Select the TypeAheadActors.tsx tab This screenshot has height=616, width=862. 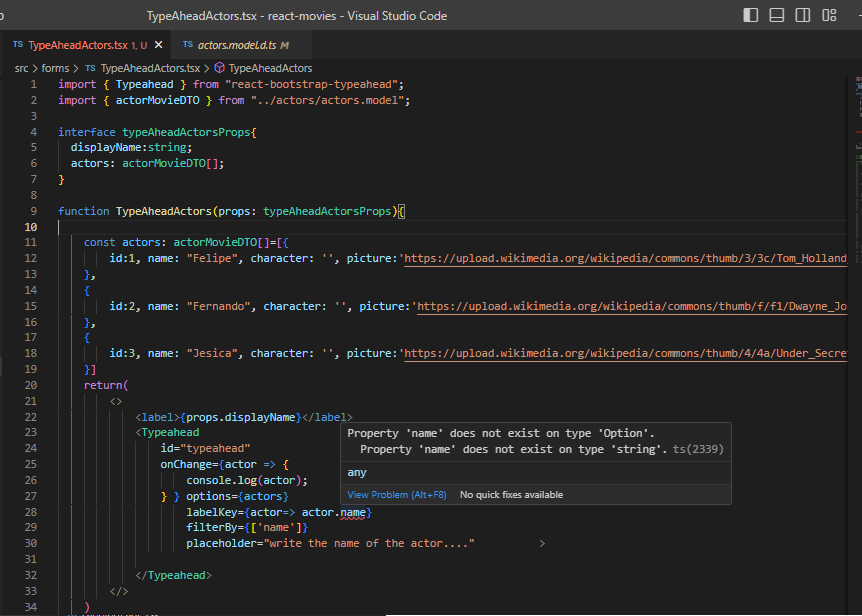point(80,44)
